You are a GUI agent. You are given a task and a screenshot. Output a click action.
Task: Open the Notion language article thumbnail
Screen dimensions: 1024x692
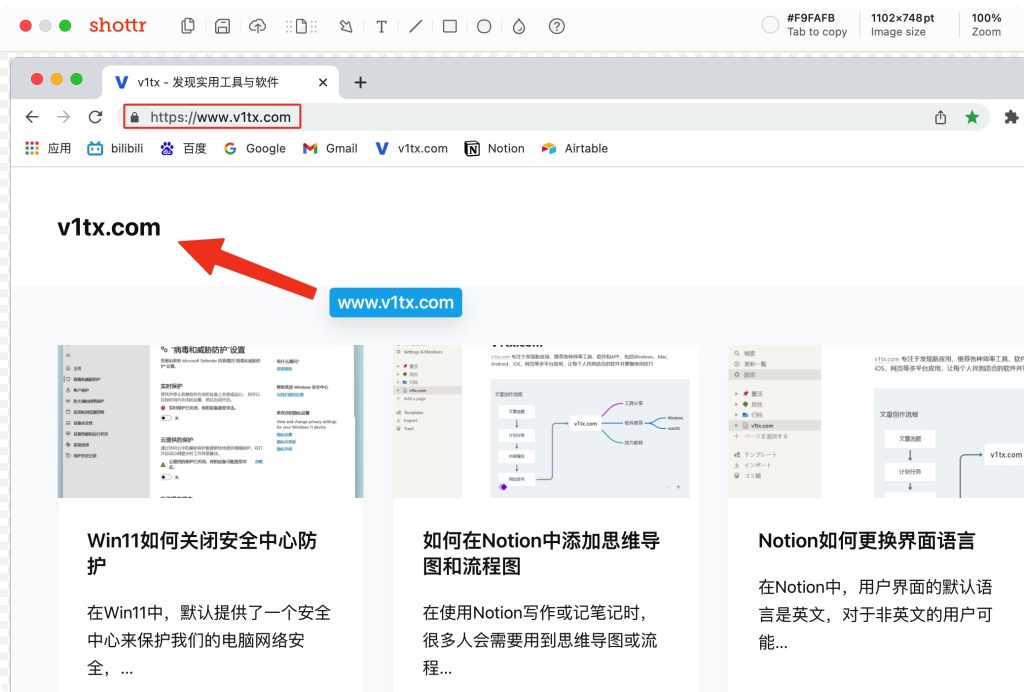[x=876, y=421]
